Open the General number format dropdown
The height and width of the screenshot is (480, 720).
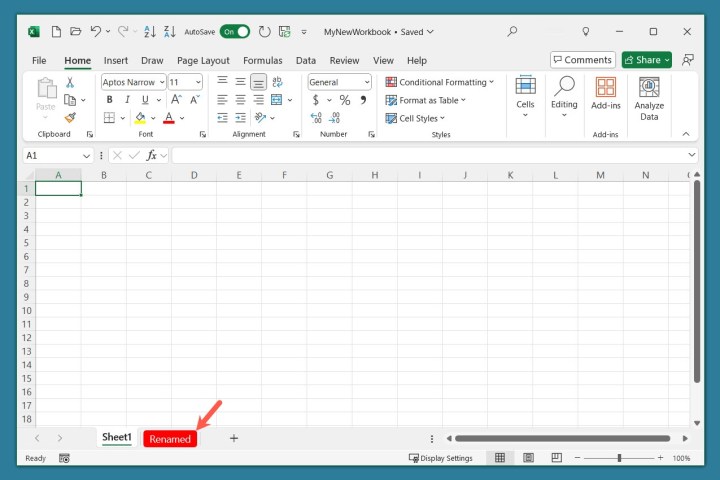(x=339, y=82)
